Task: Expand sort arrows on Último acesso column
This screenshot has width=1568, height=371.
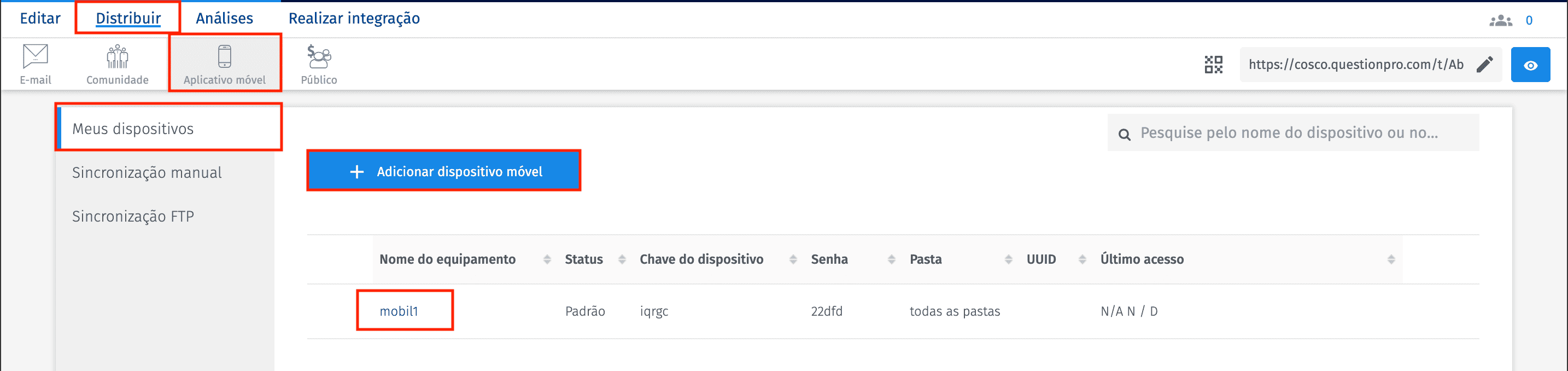Action: (1390, 259)
